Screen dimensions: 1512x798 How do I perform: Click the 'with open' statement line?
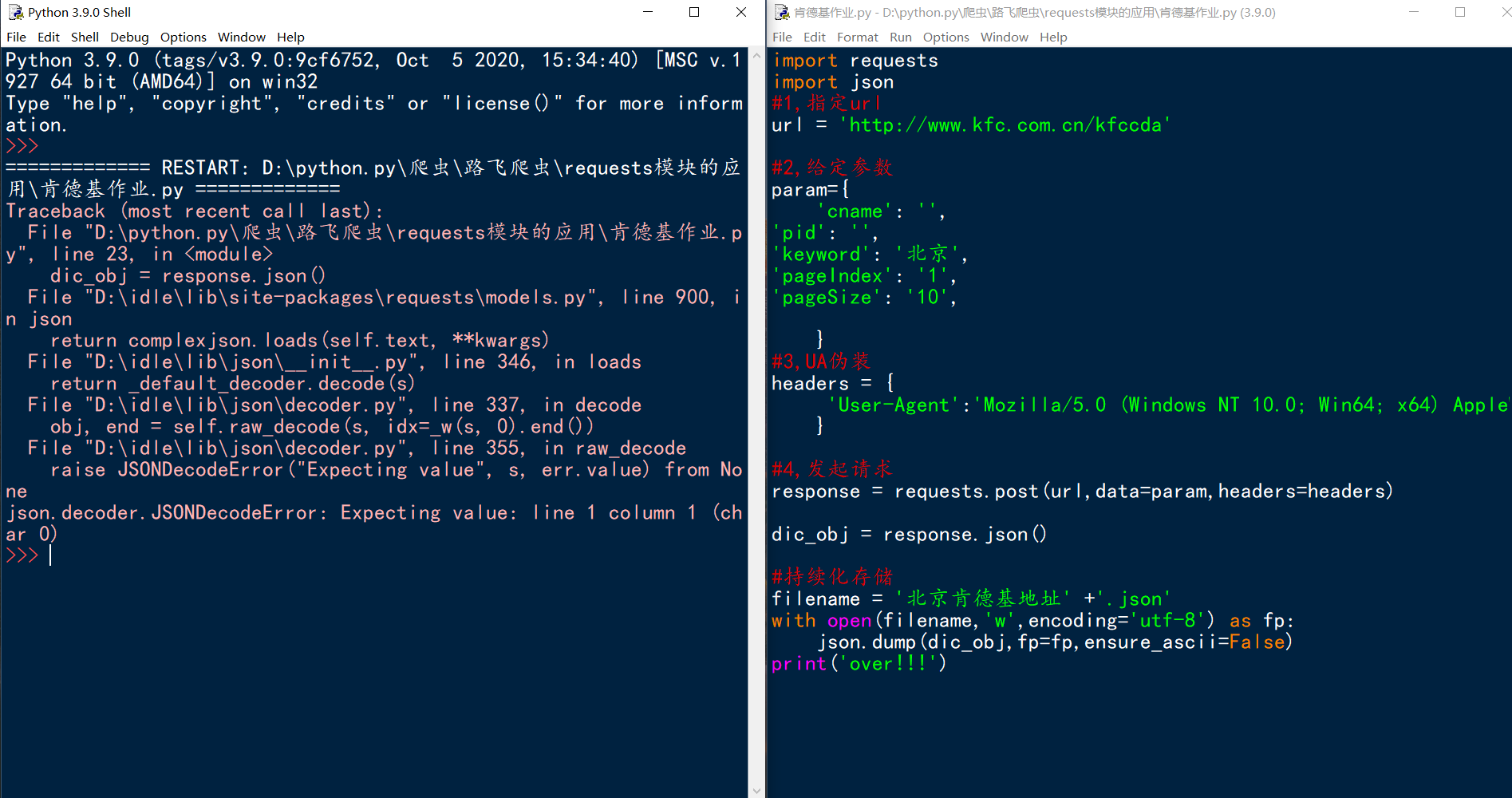[1032, 621]
